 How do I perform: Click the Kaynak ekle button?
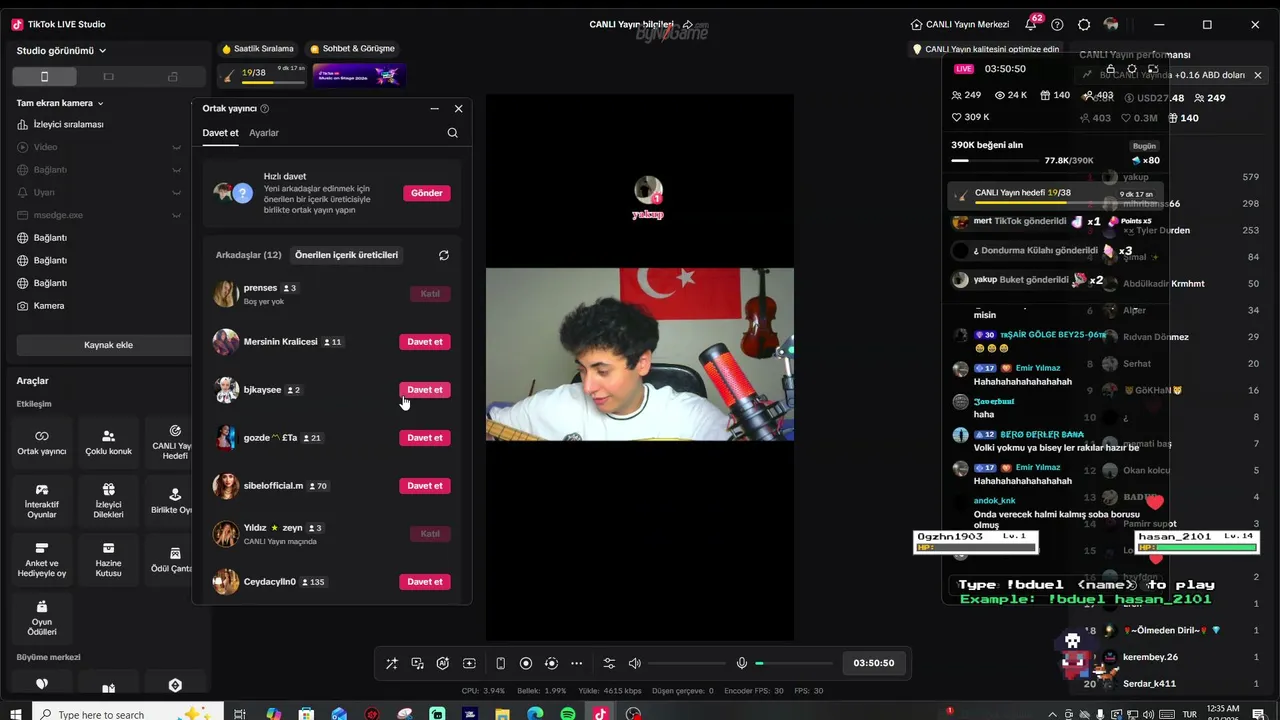click(x=108, y=345)
